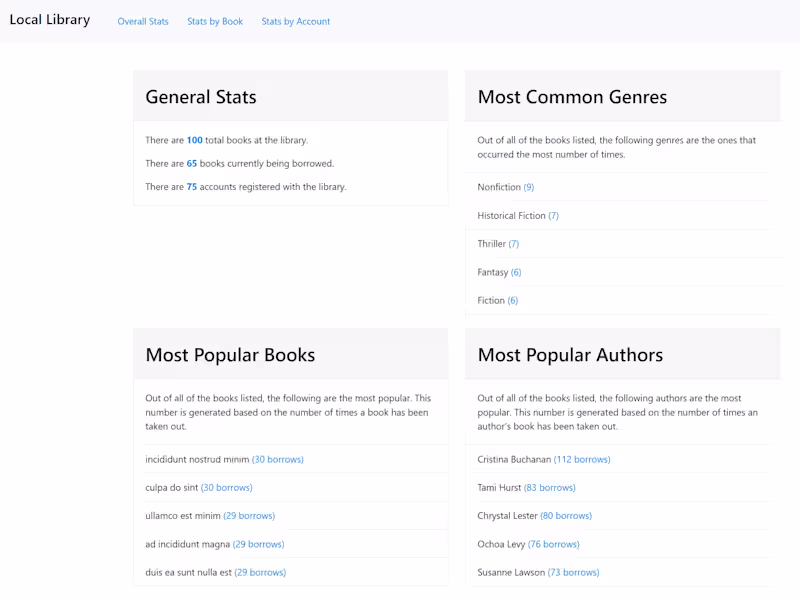The image size is (800, 600).
Task: Open the Stats by Book tab
Action: pos(214,20)
